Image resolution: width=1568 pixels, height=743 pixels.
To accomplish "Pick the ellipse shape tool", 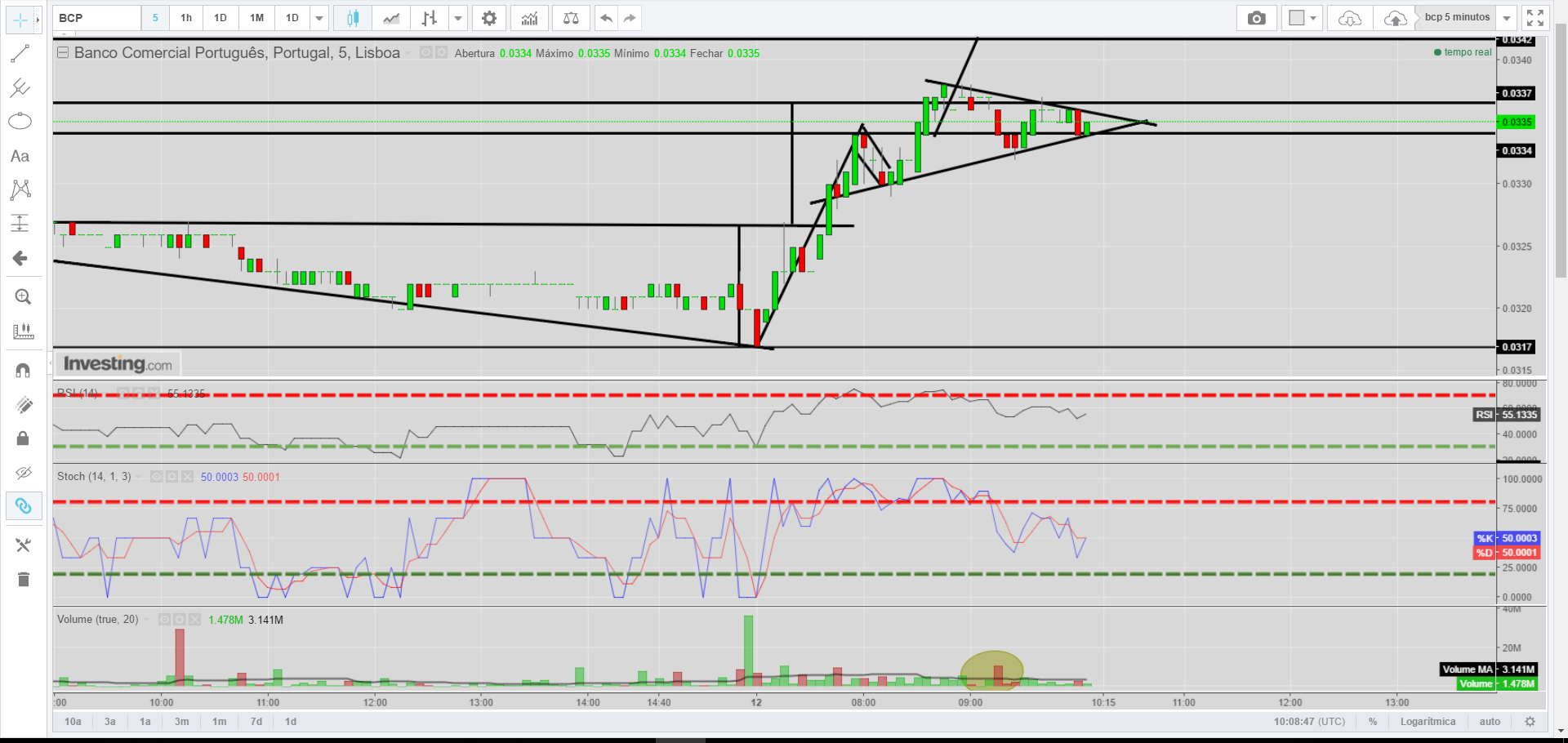I will [x=20, y=122].
